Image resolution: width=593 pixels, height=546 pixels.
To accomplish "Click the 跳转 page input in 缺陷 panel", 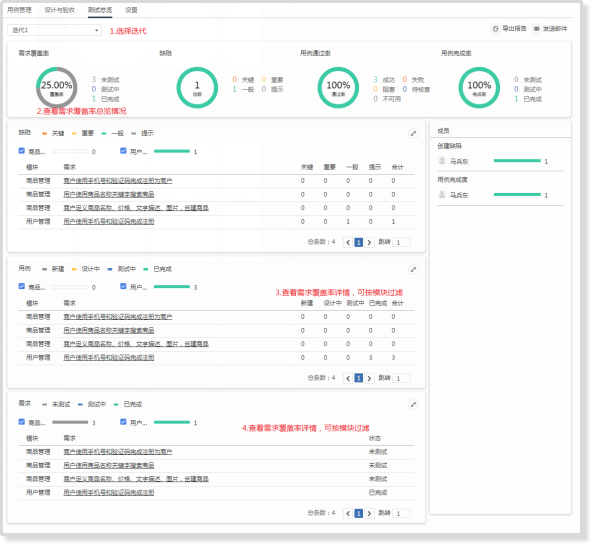I will click(401, 242).
